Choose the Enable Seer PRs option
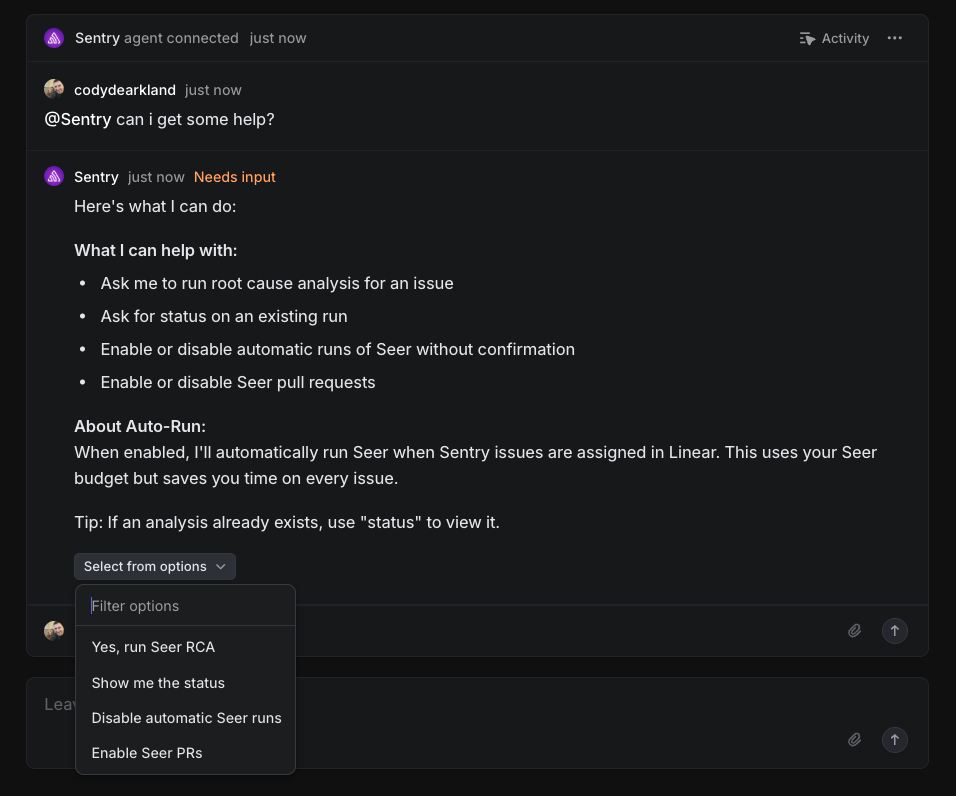Image resolution: width=956 pixels, height=796 pixels. point(147,753)
